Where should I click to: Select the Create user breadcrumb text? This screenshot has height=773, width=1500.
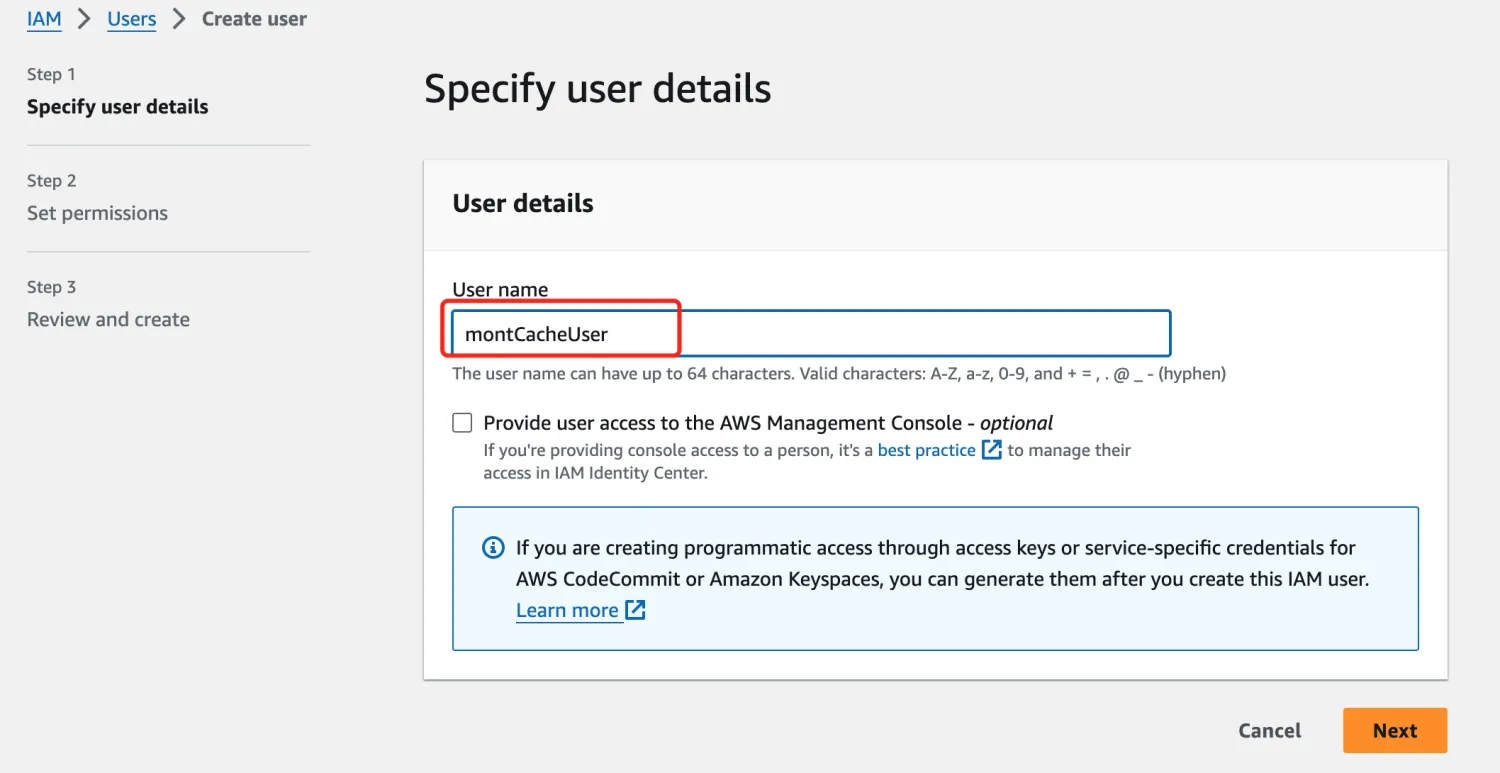pyautogui.click(x=254, y=19)
